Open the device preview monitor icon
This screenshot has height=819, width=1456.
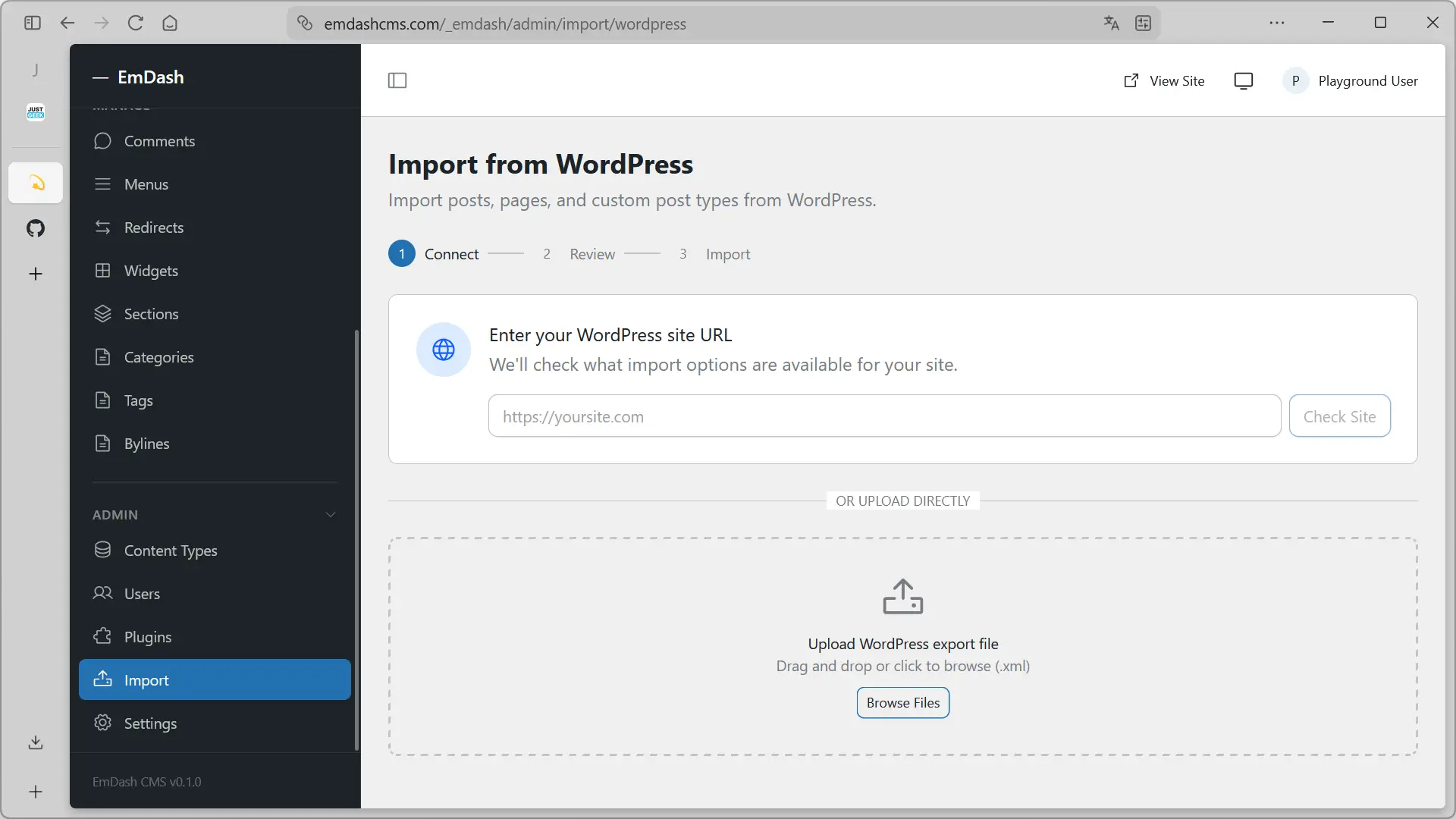(x=1244, y=81)
